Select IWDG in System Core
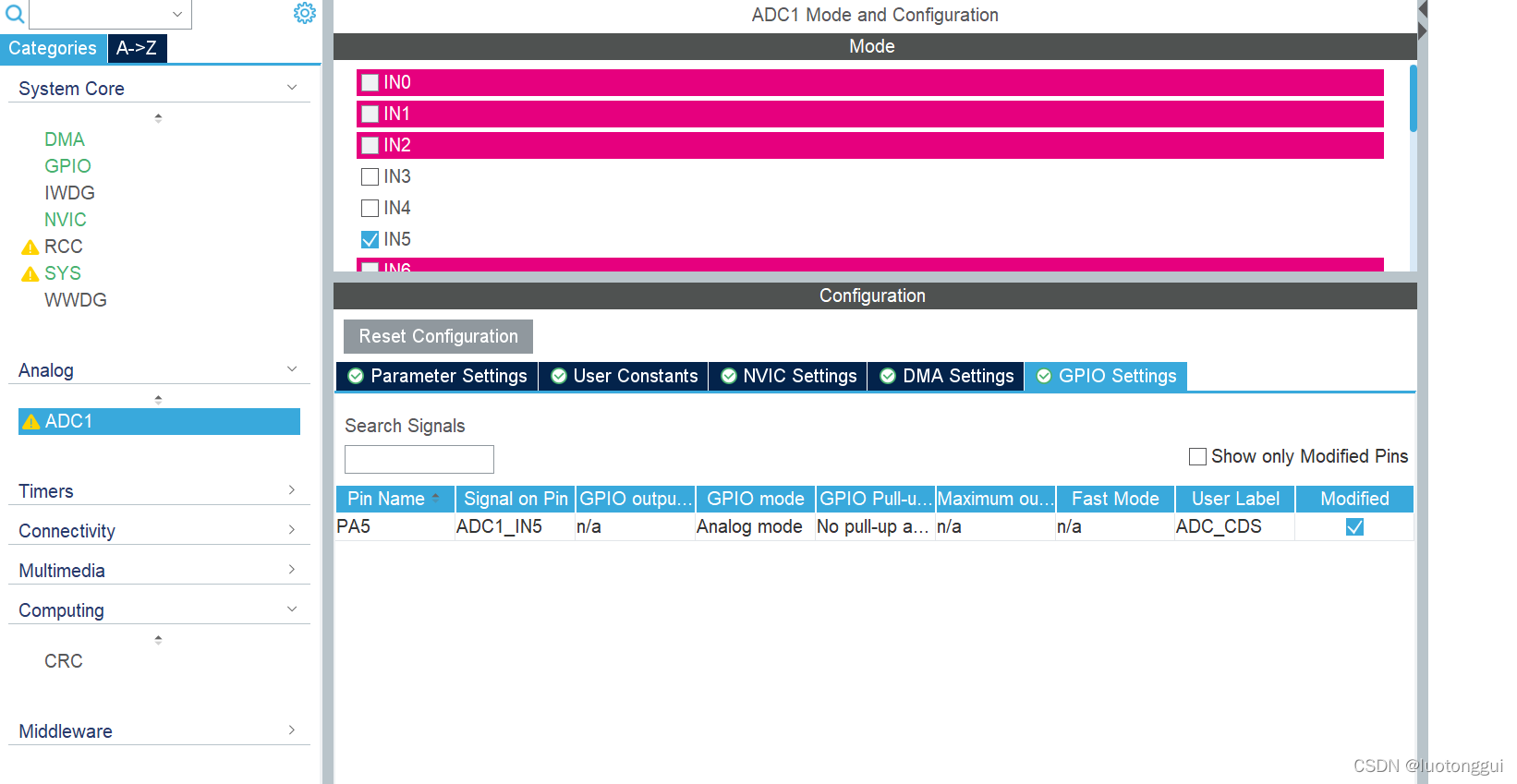 (69, 193)
